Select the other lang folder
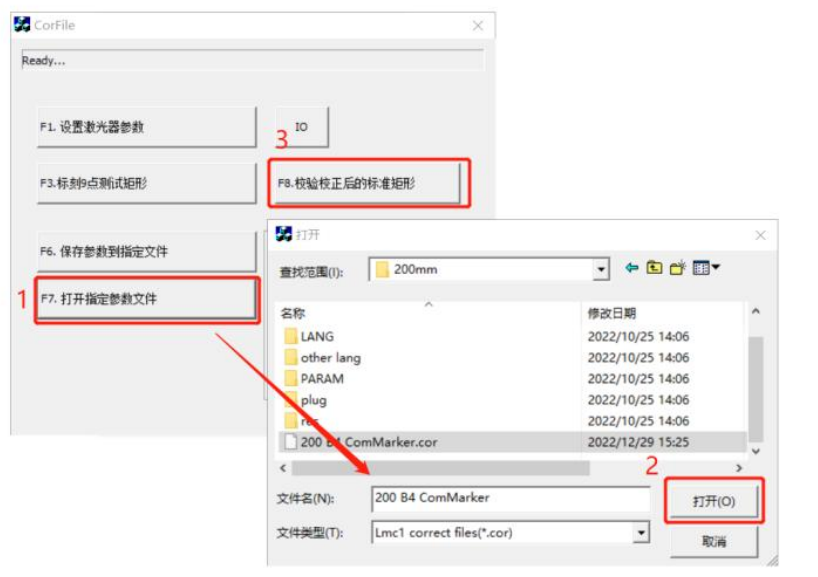Image resolution: width=818 pixels, height=577 pixels. tap(330, 358)
